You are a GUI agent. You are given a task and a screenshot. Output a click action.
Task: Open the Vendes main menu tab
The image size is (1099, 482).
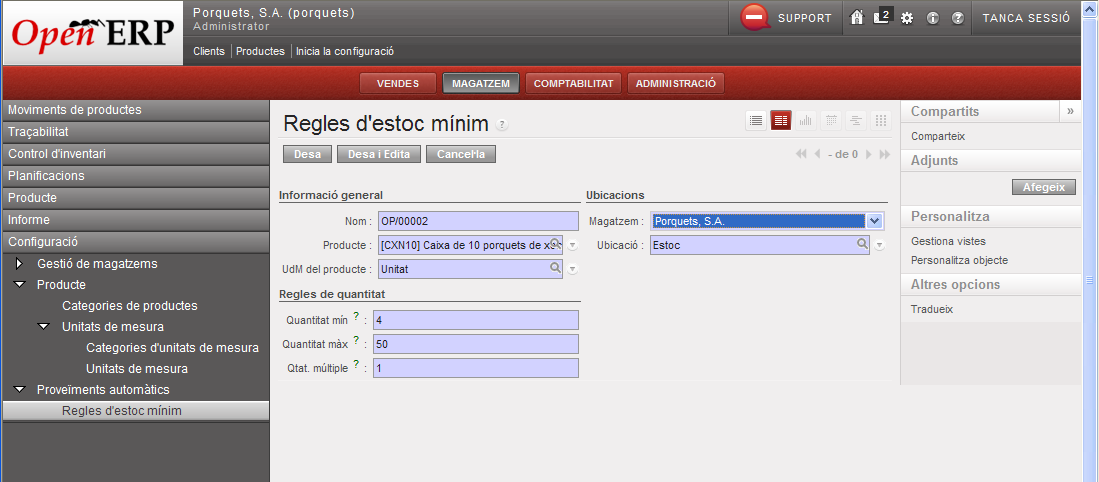[x=397, y=84]
